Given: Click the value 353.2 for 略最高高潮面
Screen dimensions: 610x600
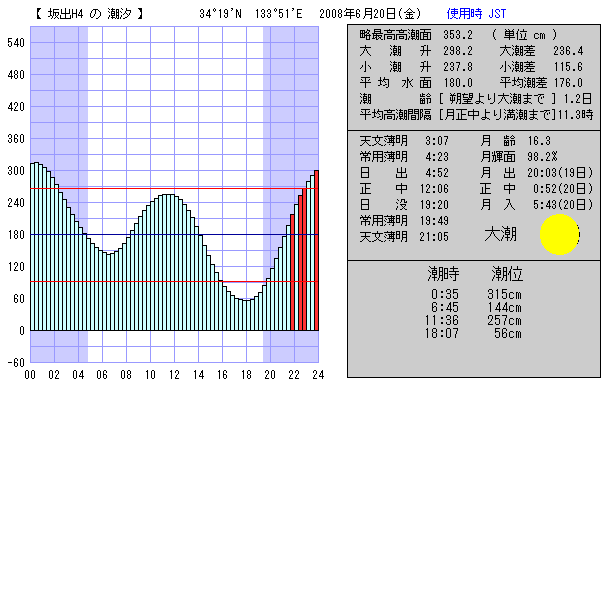Looking at the screenshot, I should tap(458, 35).
